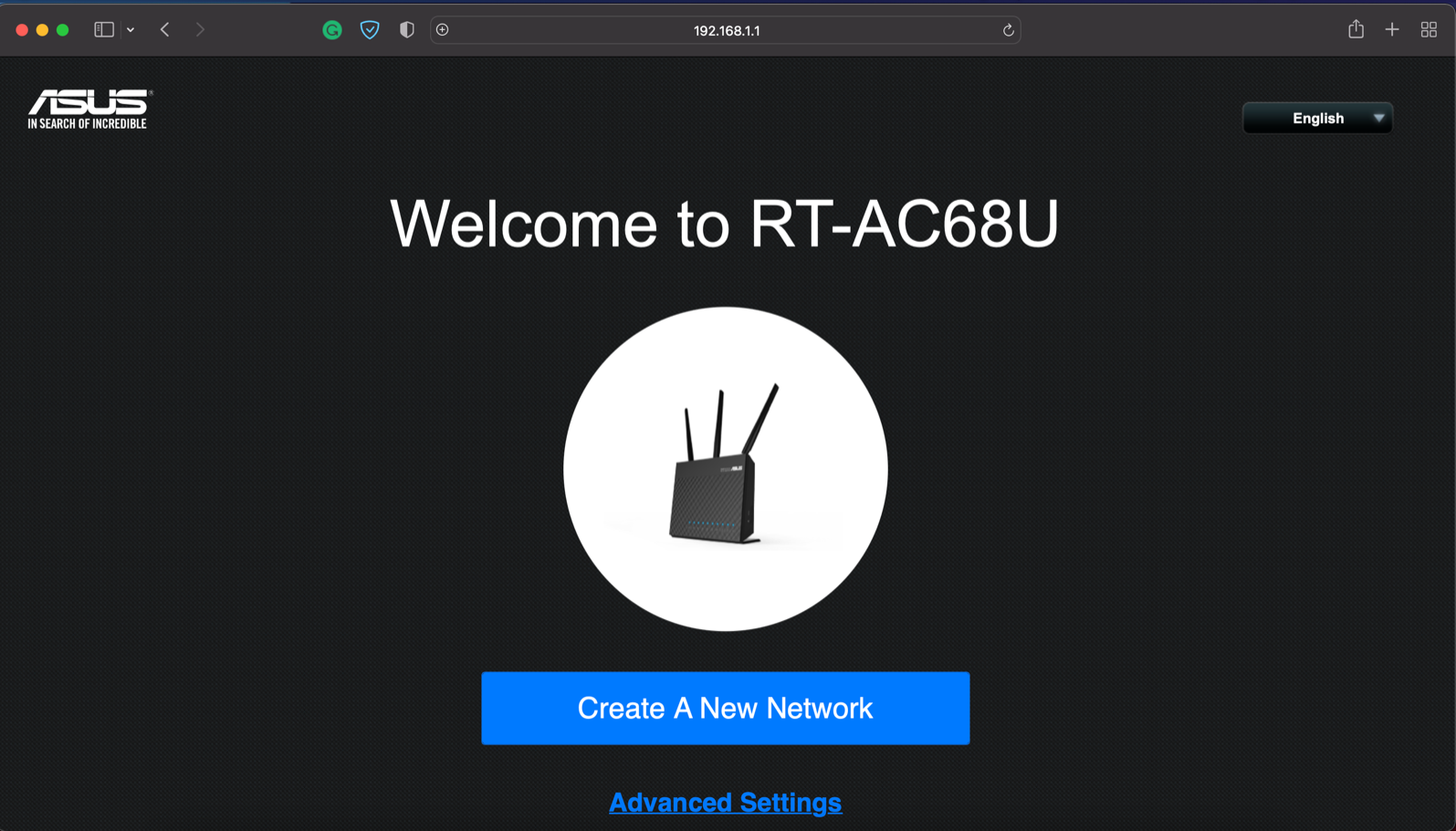
Task: Show the tab overview grid
Action: (x=1429, y=30)
